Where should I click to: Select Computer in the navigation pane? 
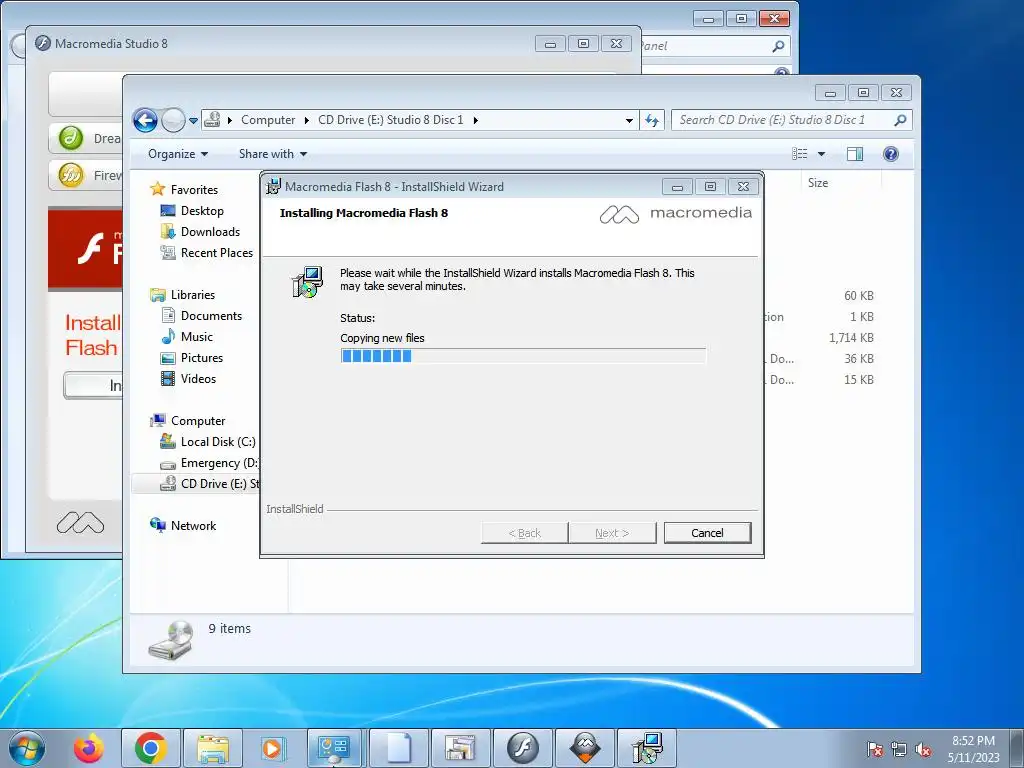point(198,421)
